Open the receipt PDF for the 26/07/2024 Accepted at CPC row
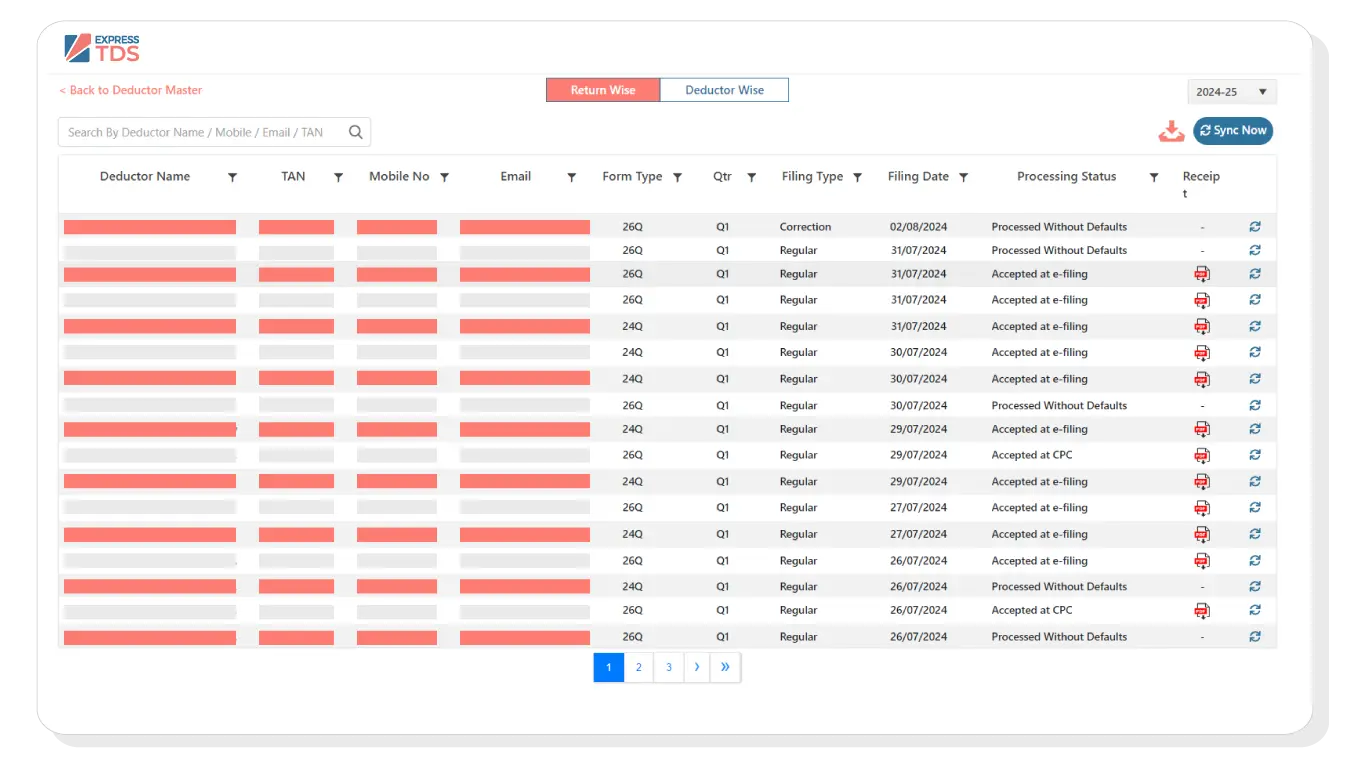Screen dimensions: 1366x768 1201,611
